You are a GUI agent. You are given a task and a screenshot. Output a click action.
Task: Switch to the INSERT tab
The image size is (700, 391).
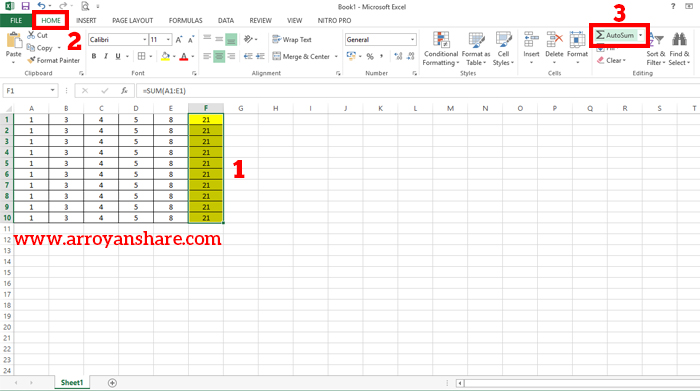click(86, 21)
